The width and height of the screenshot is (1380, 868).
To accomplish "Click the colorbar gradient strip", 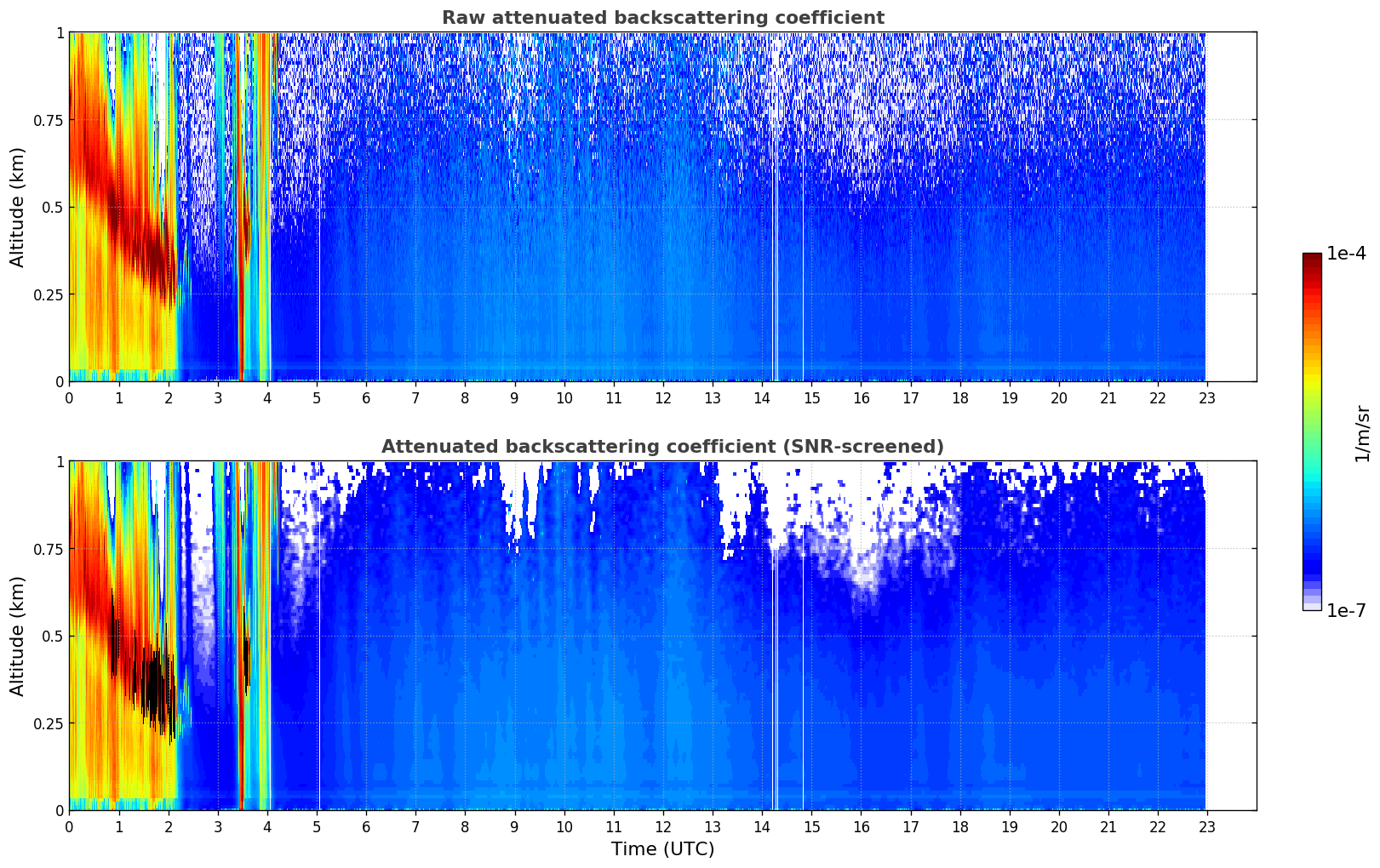I will [x=1312, y=431].
